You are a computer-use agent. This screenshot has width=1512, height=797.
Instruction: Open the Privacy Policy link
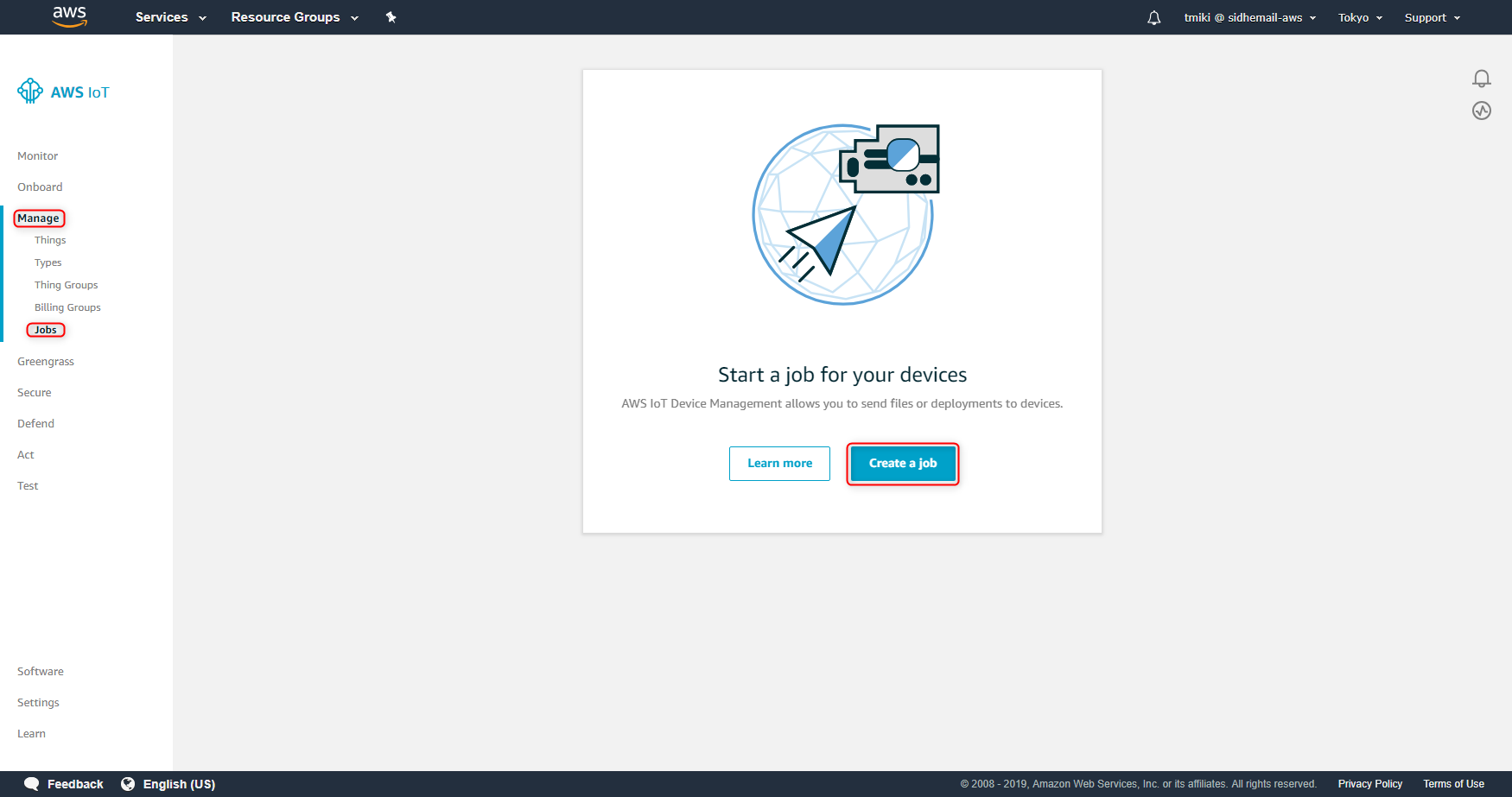pyautogui.click(x=1370, y=784)
